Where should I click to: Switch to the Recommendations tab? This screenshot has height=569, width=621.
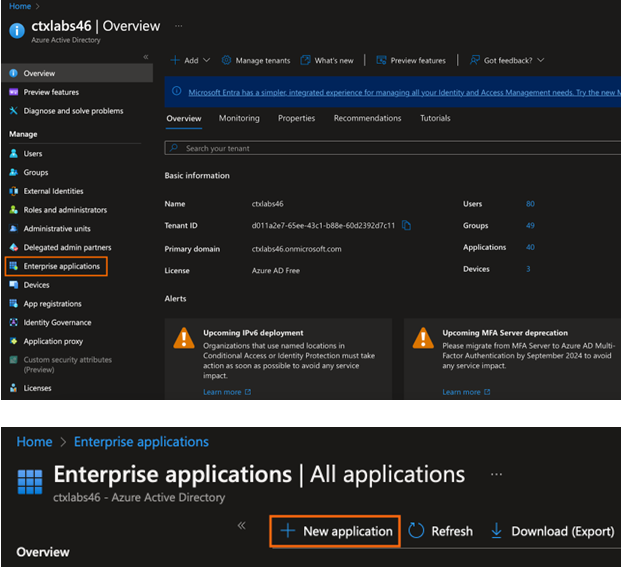click(367, 118)
